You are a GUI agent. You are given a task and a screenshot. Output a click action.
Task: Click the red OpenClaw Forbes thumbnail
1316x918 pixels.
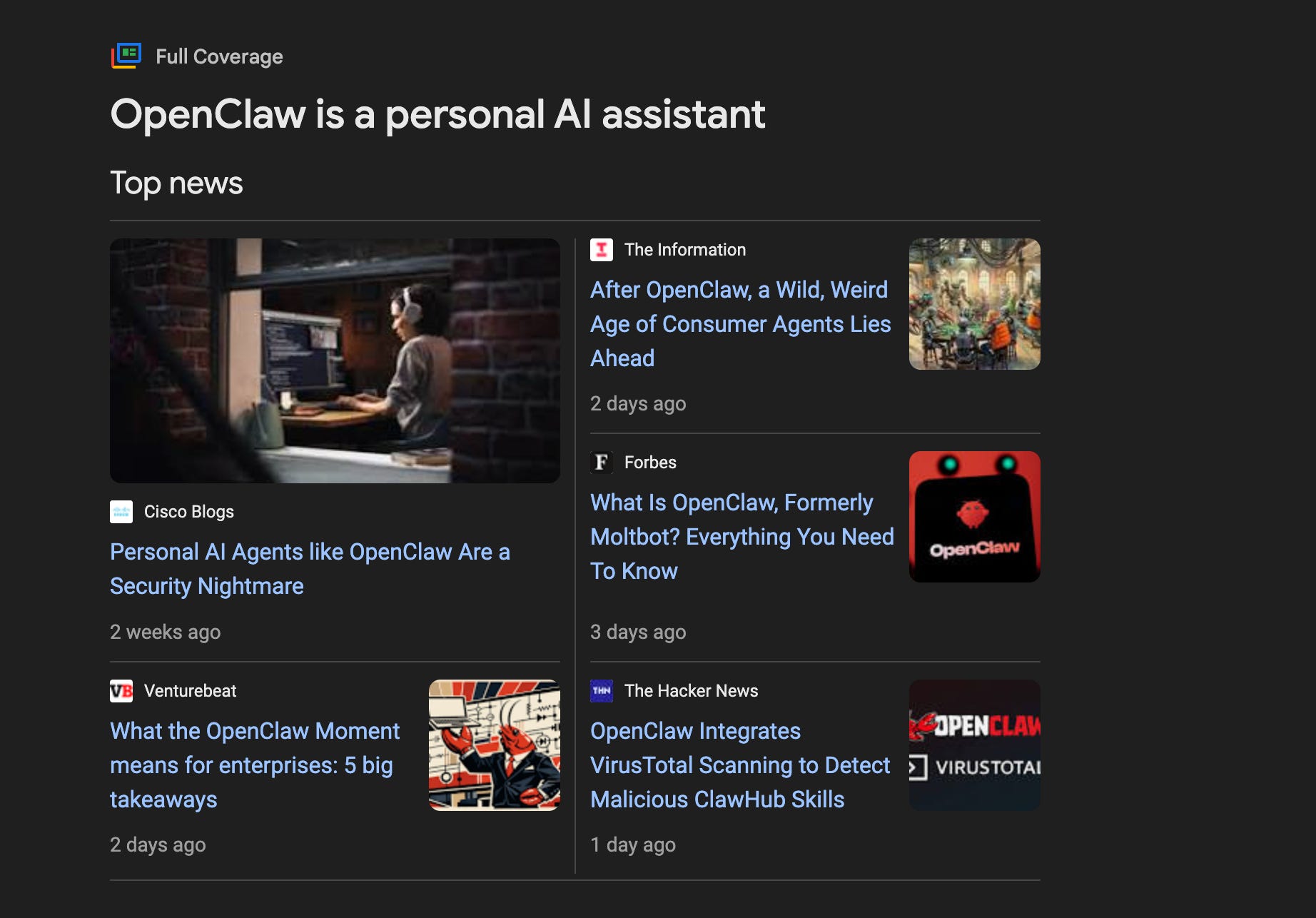point(974,517)
